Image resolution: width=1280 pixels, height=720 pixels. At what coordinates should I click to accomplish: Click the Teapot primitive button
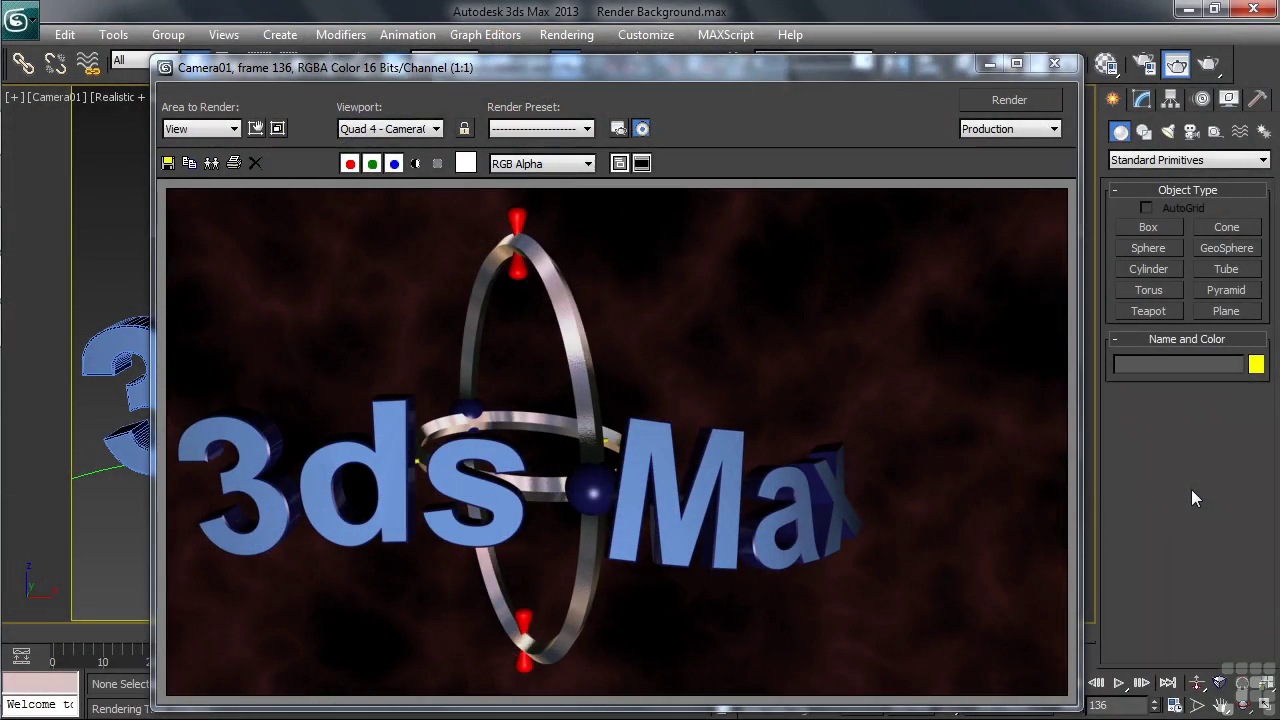(1148, 311)
